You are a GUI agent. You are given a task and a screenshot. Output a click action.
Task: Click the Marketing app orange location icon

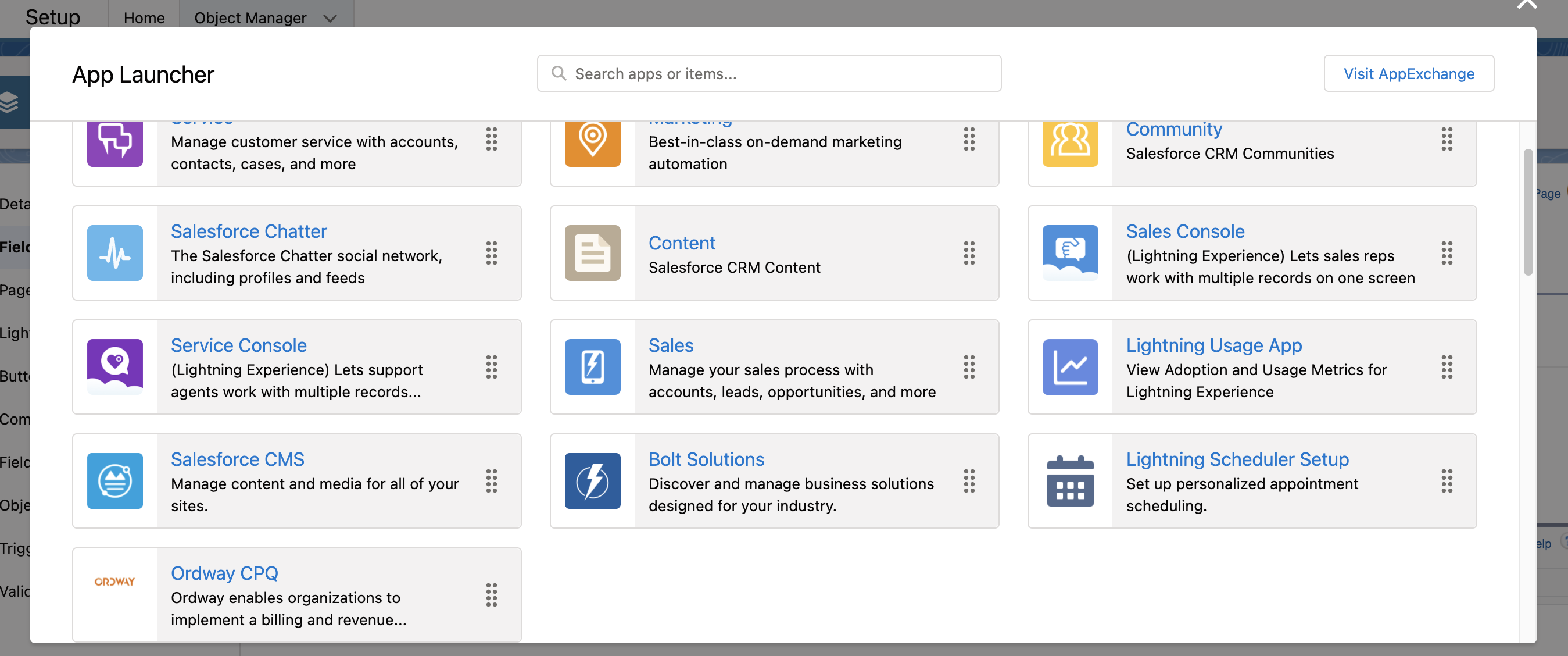592,143
